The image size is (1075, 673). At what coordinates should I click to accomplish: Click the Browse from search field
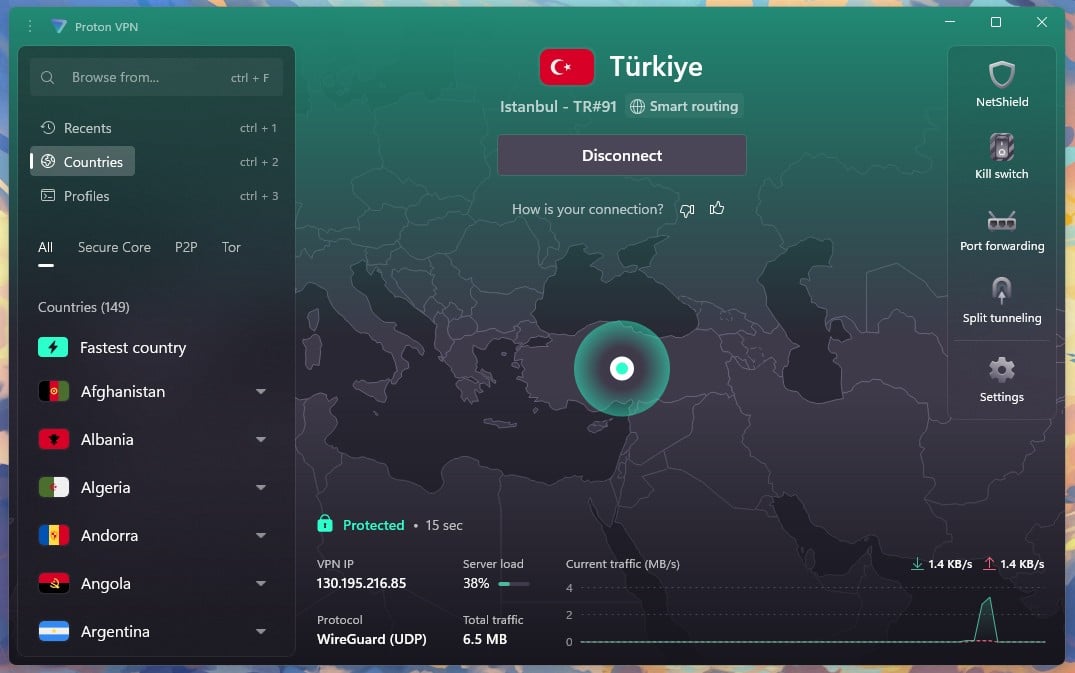point(156,77)
